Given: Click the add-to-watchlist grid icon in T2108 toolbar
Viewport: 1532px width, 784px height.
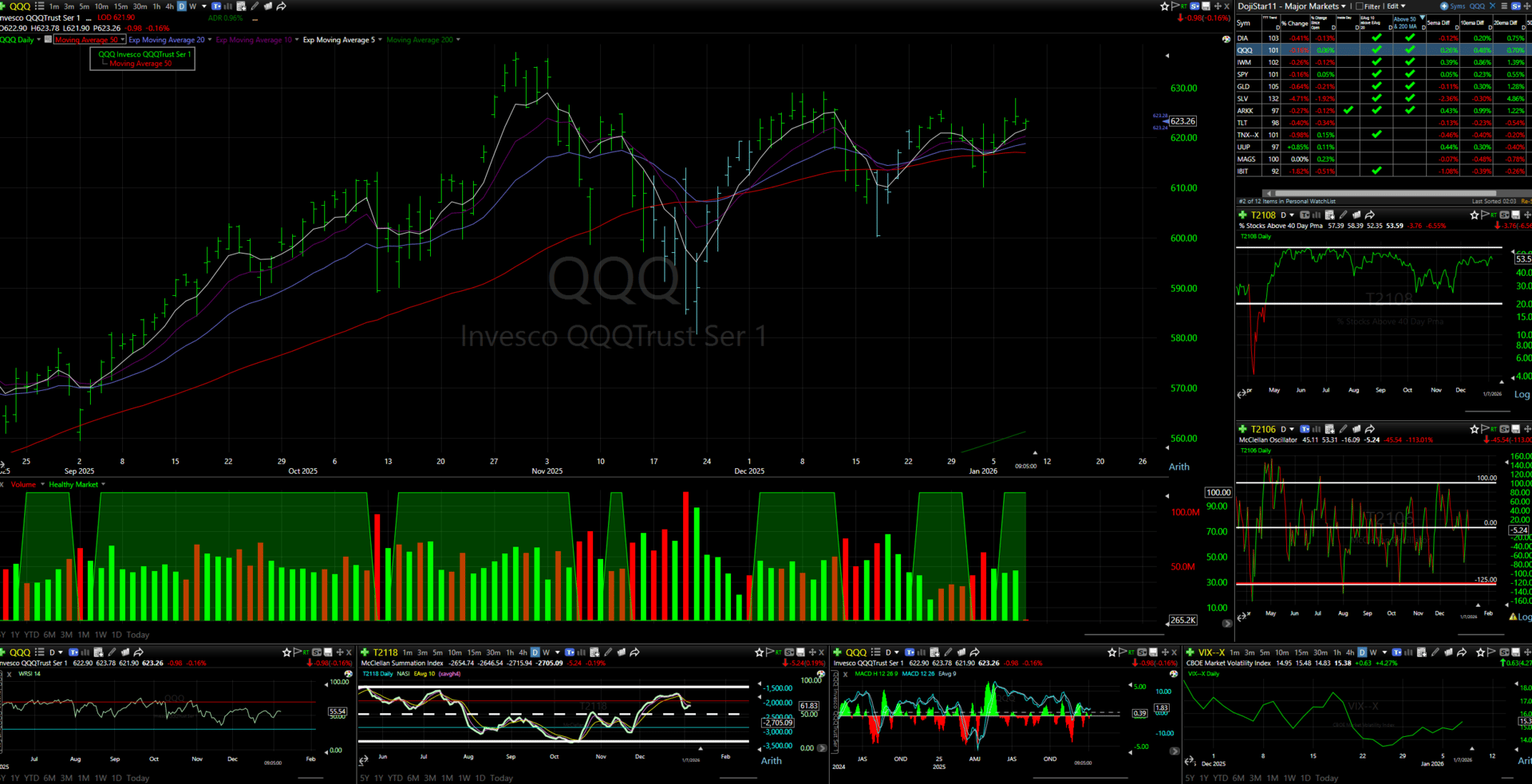Looking at the screenshot, I should pos(1330,215).
